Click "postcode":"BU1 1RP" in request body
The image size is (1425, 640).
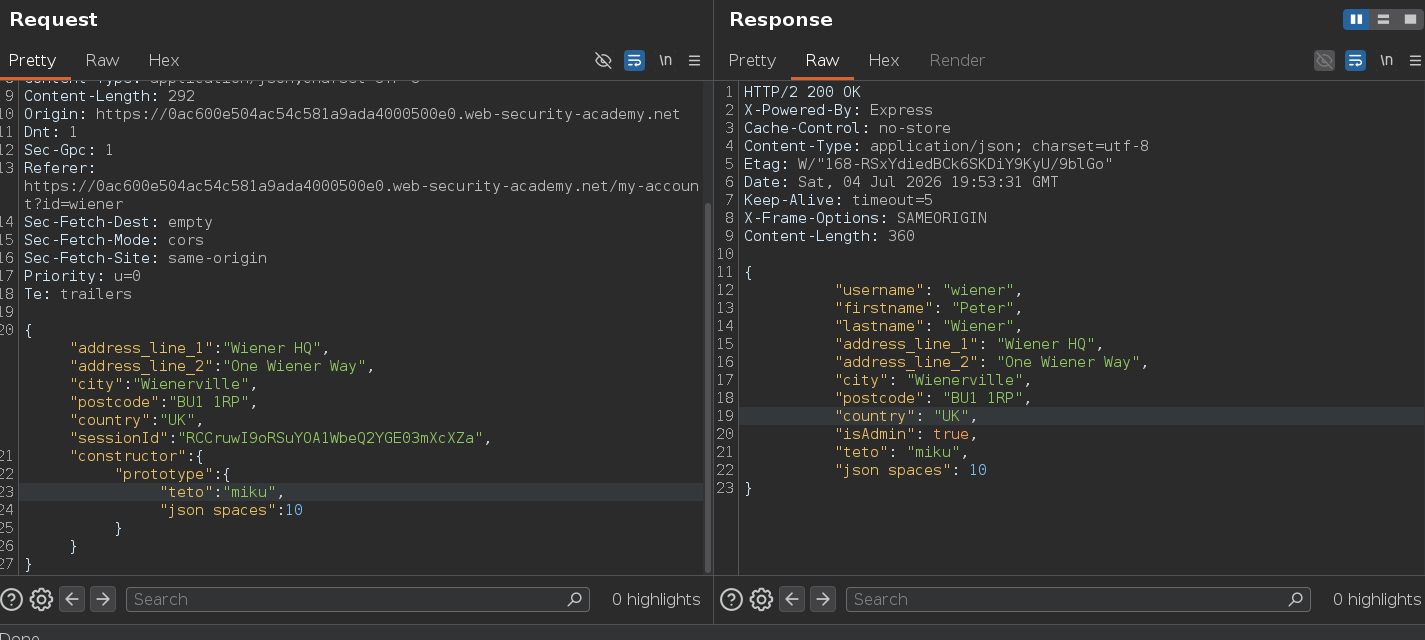(164, 402)
